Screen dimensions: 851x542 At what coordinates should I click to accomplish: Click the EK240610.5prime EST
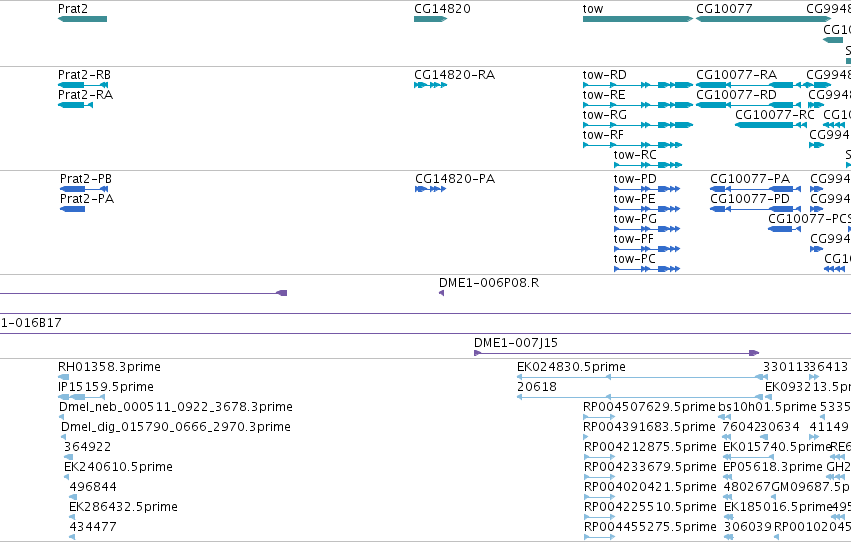[66, 477]
